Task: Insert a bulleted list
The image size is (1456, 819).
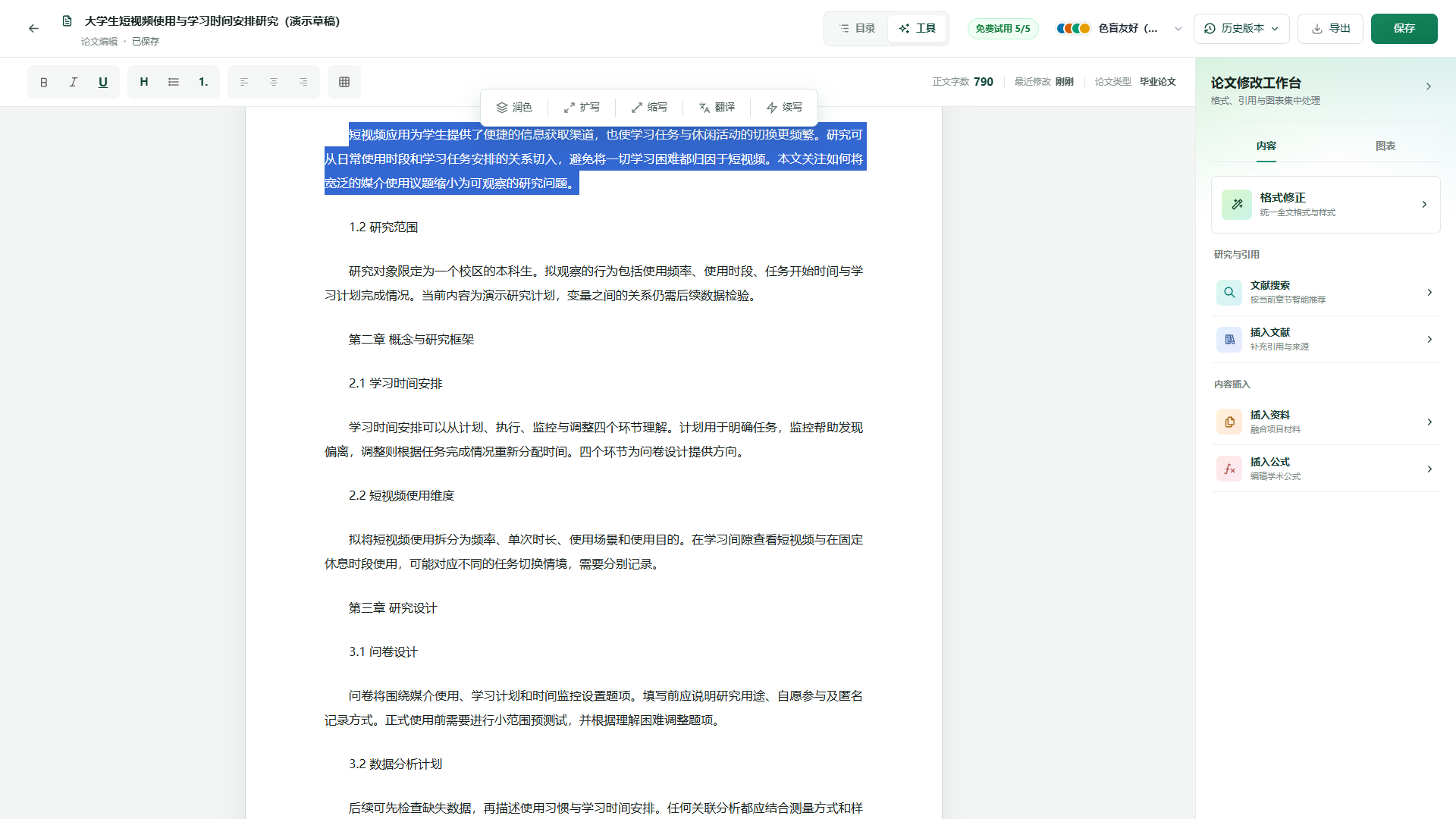Action: pyautogui.click(x=174, y=82)
